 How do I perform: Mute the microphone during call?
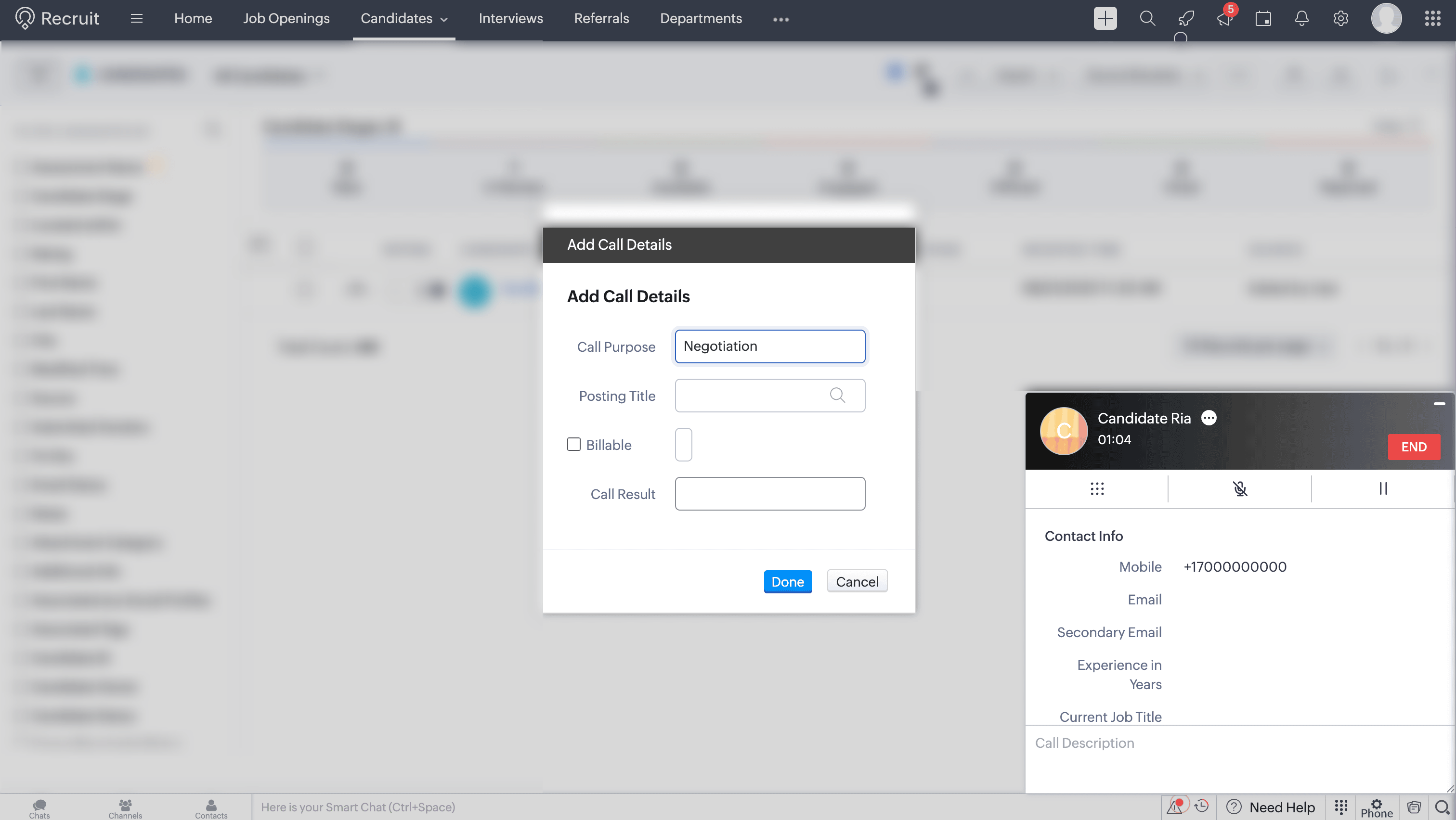1239,488
